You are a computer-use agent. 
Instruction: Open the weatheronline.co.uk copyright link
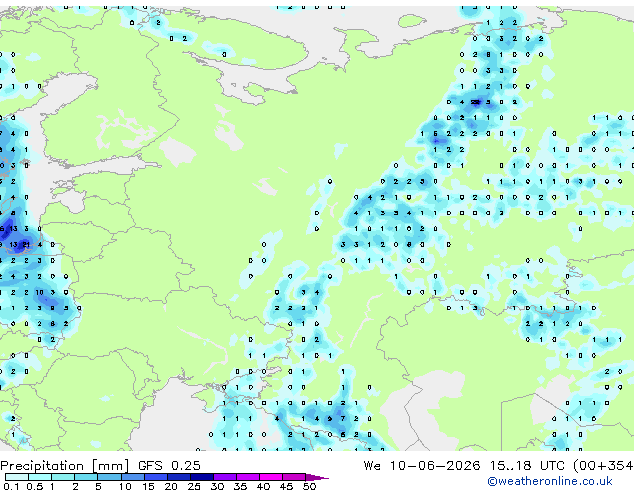549,481
